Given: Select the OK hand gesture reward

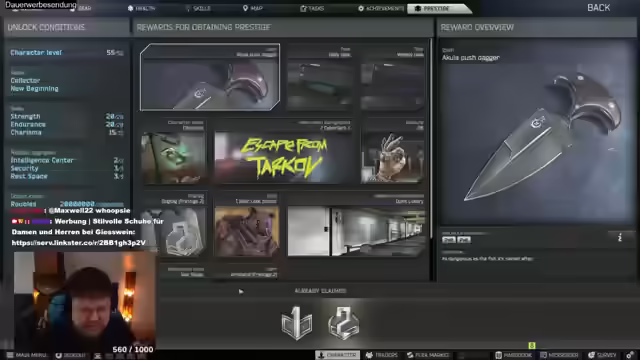Looking at the screenshot, I should (x=392, y=151).
